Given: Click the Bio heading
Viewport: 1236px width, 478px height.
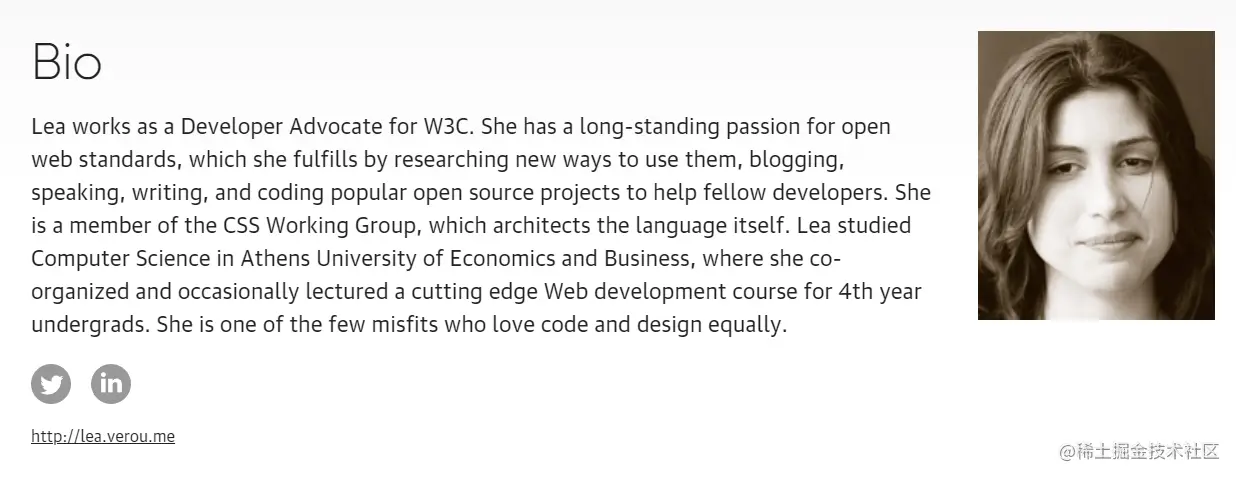Looking at the screenshot, I should (67, 62).
